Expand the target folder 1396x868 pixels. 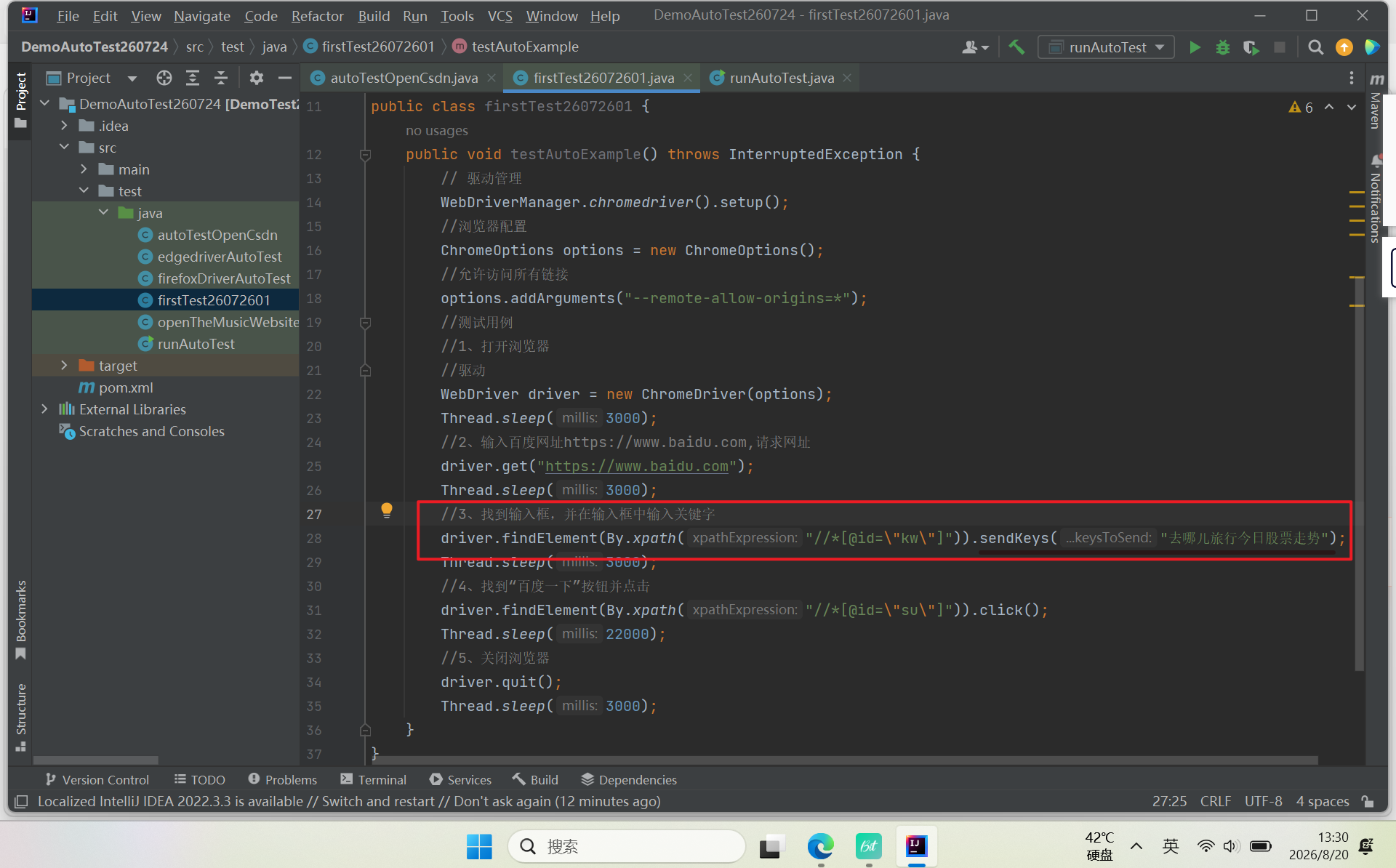pyautogui.click(x=64, y=366)
